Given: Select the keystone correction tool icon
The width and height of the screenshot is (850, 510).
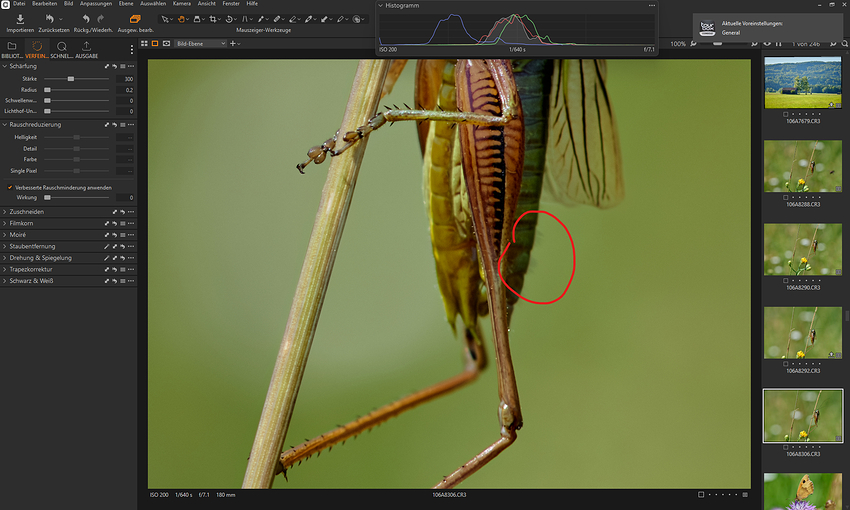Looking at the screenshot, I should pyautogui.click(x=244, y=19).
